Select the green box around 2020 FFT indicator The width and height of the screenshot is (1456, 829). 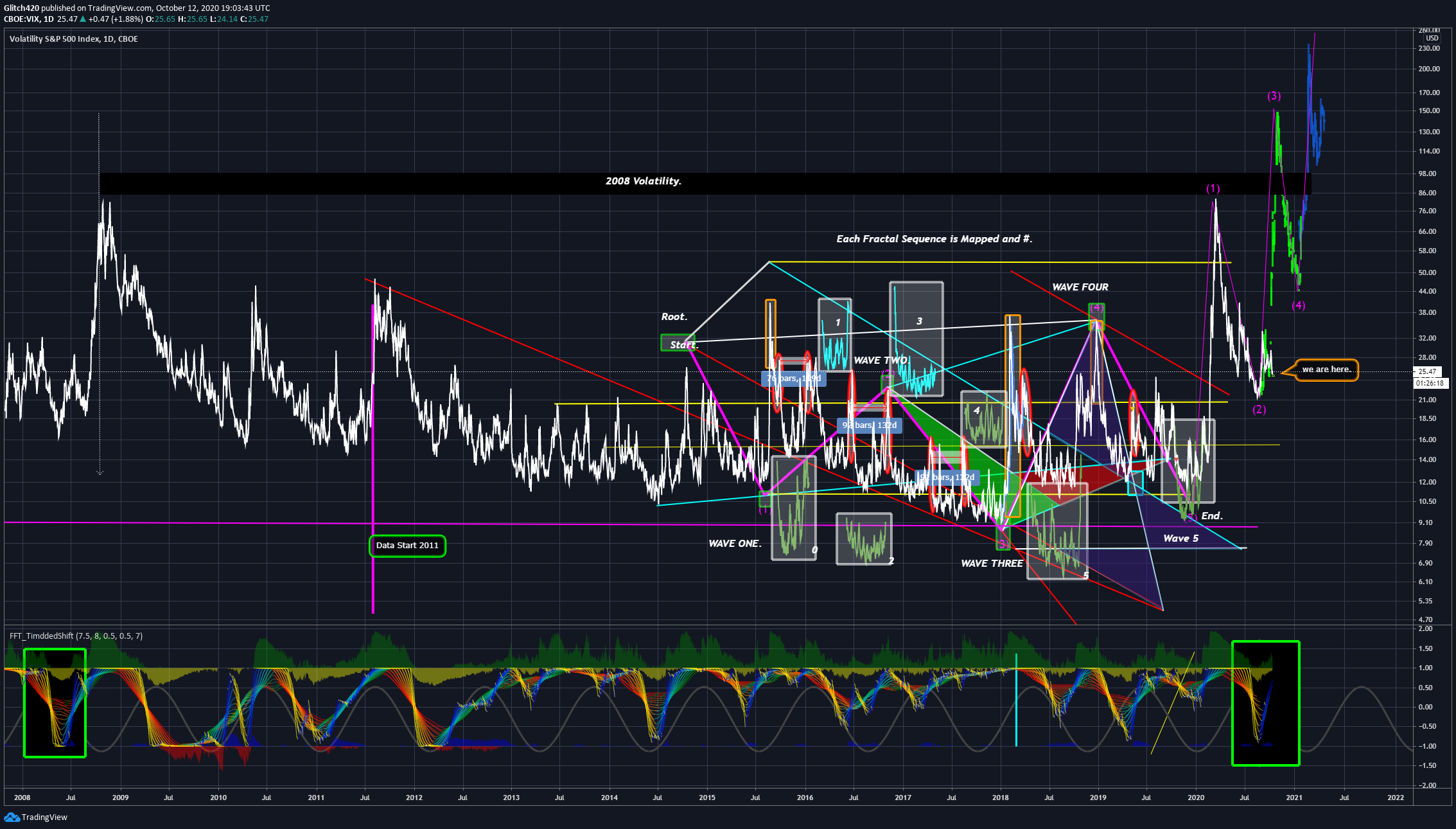[1265, 703]
